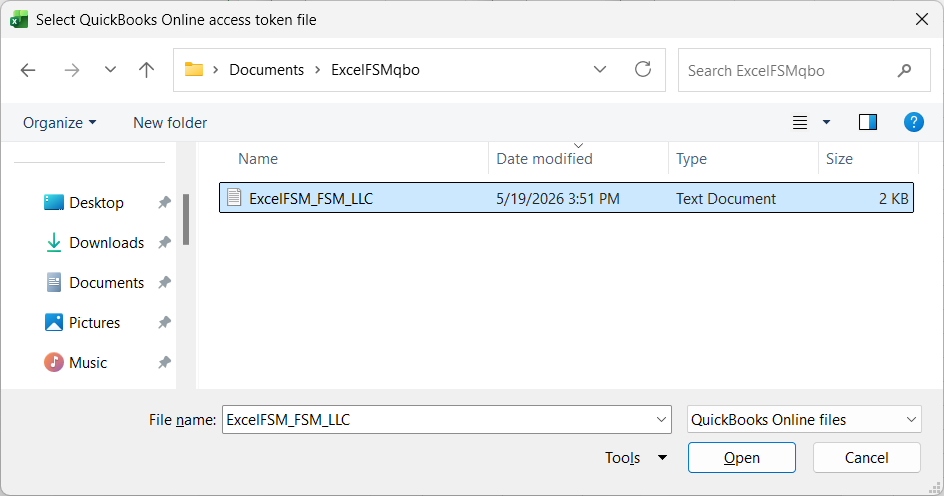Image resolution: width=944 pixels, height=496 pixels.
Task: Click the pin icon next to Desktop
Action: click(164, 202)
